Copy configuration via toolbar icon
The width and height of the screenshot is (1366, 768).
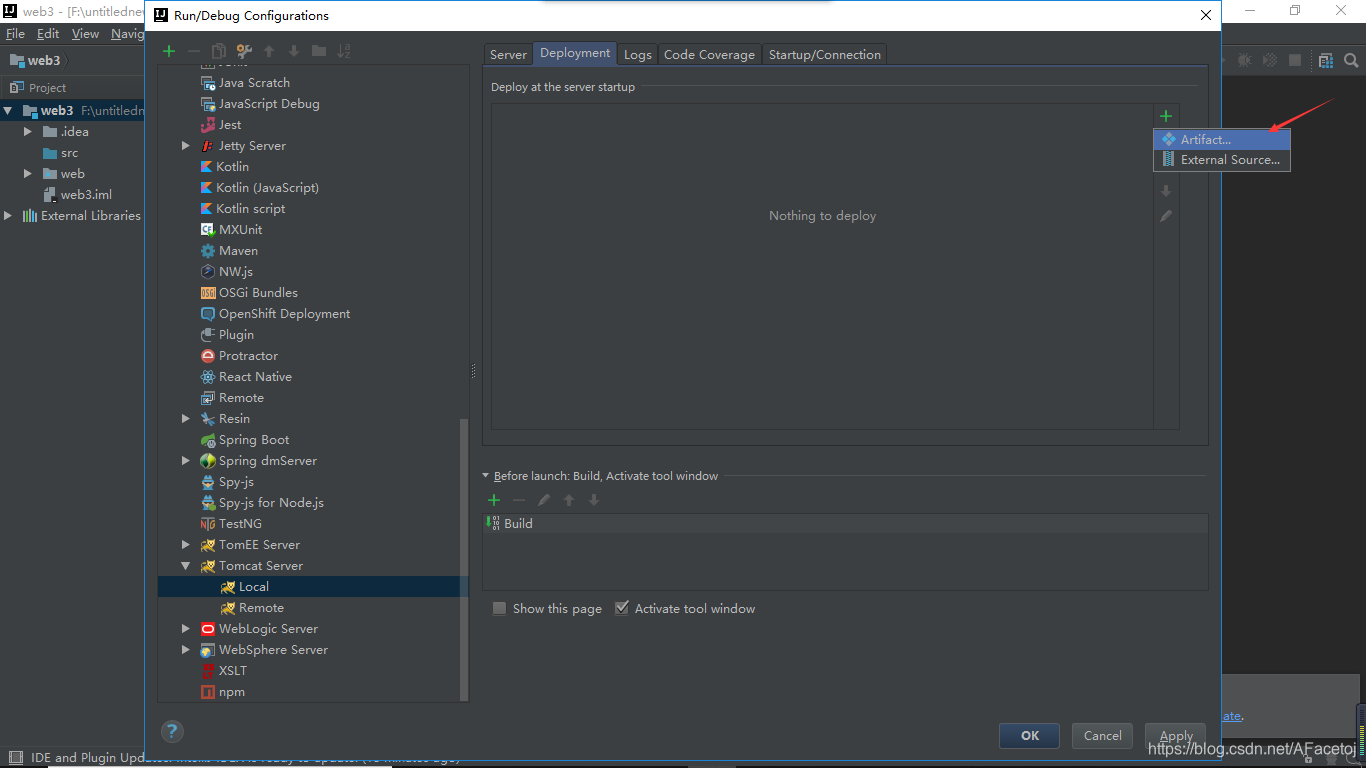(x=218, y=51)
